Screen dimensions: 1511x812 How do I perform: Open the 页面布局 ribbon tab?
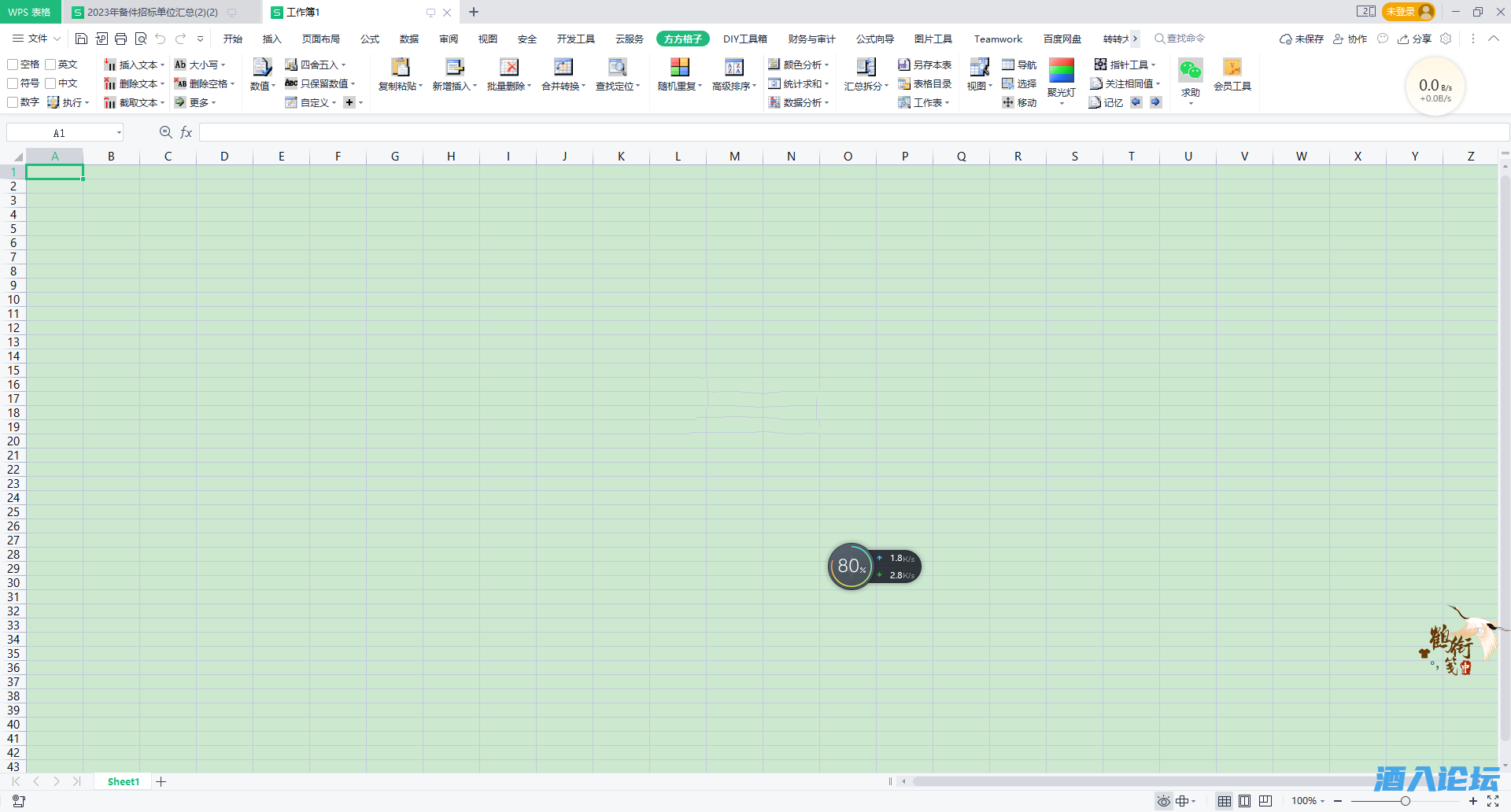[320, 39]
